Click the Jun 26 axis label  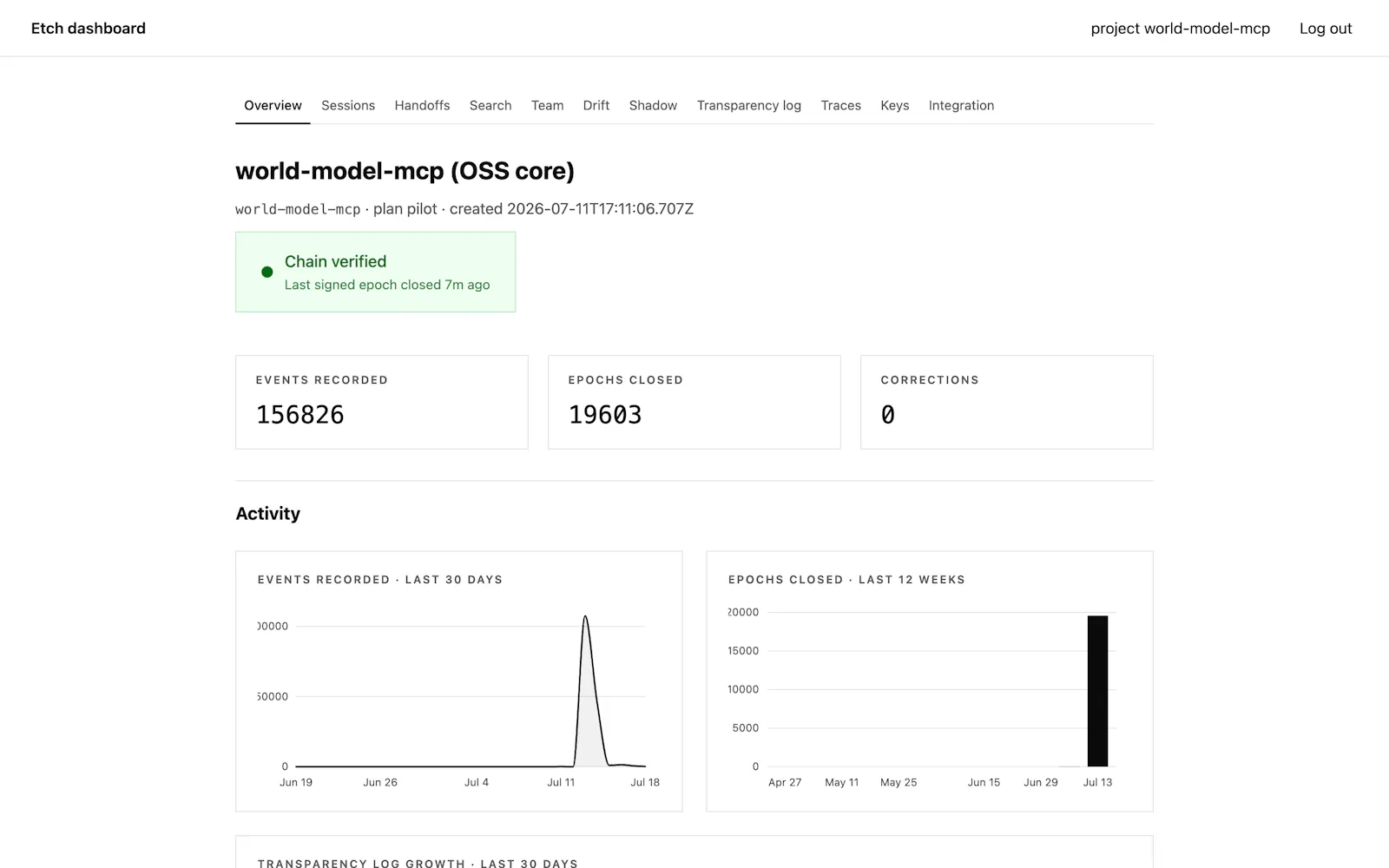(380, 782)
